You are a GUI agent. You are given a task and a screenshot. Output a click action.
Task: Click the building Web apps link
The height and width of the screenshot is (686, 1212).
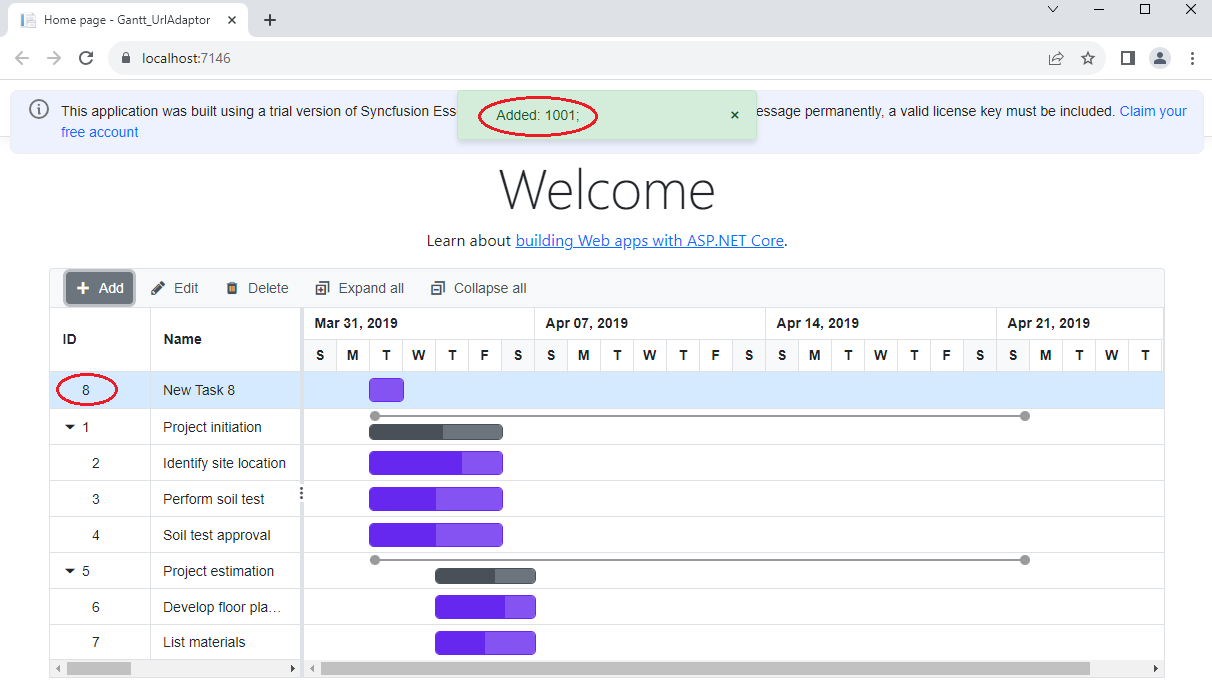pyautogui.click(x=650, y=240)
